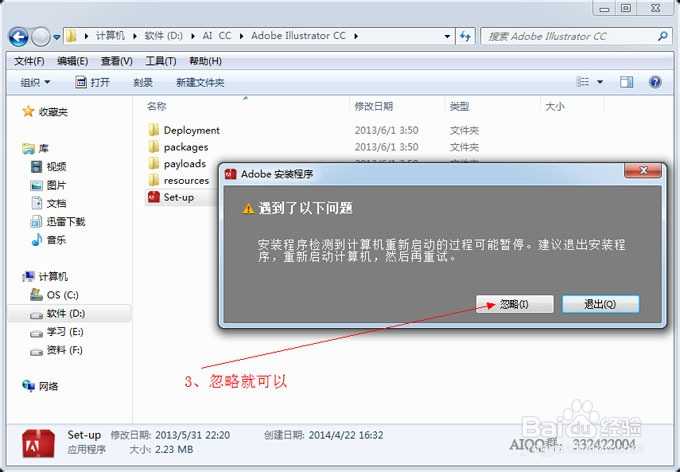Open the 资料 (F:) drive

click(56, 350)
